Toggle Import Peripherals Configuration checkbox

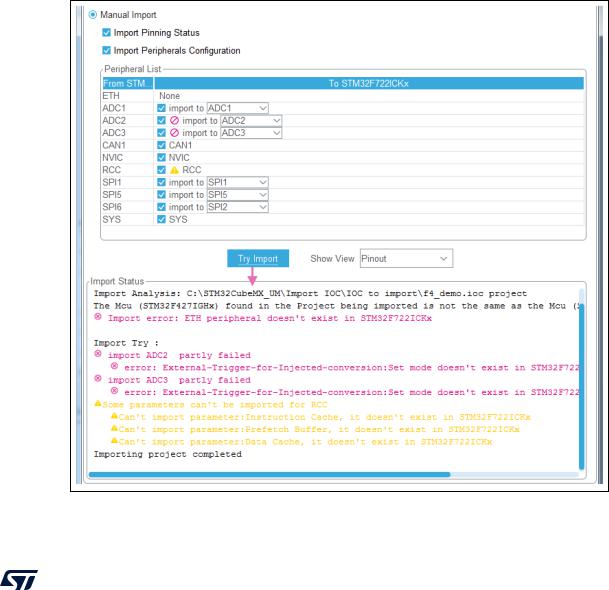click(106, 50)
